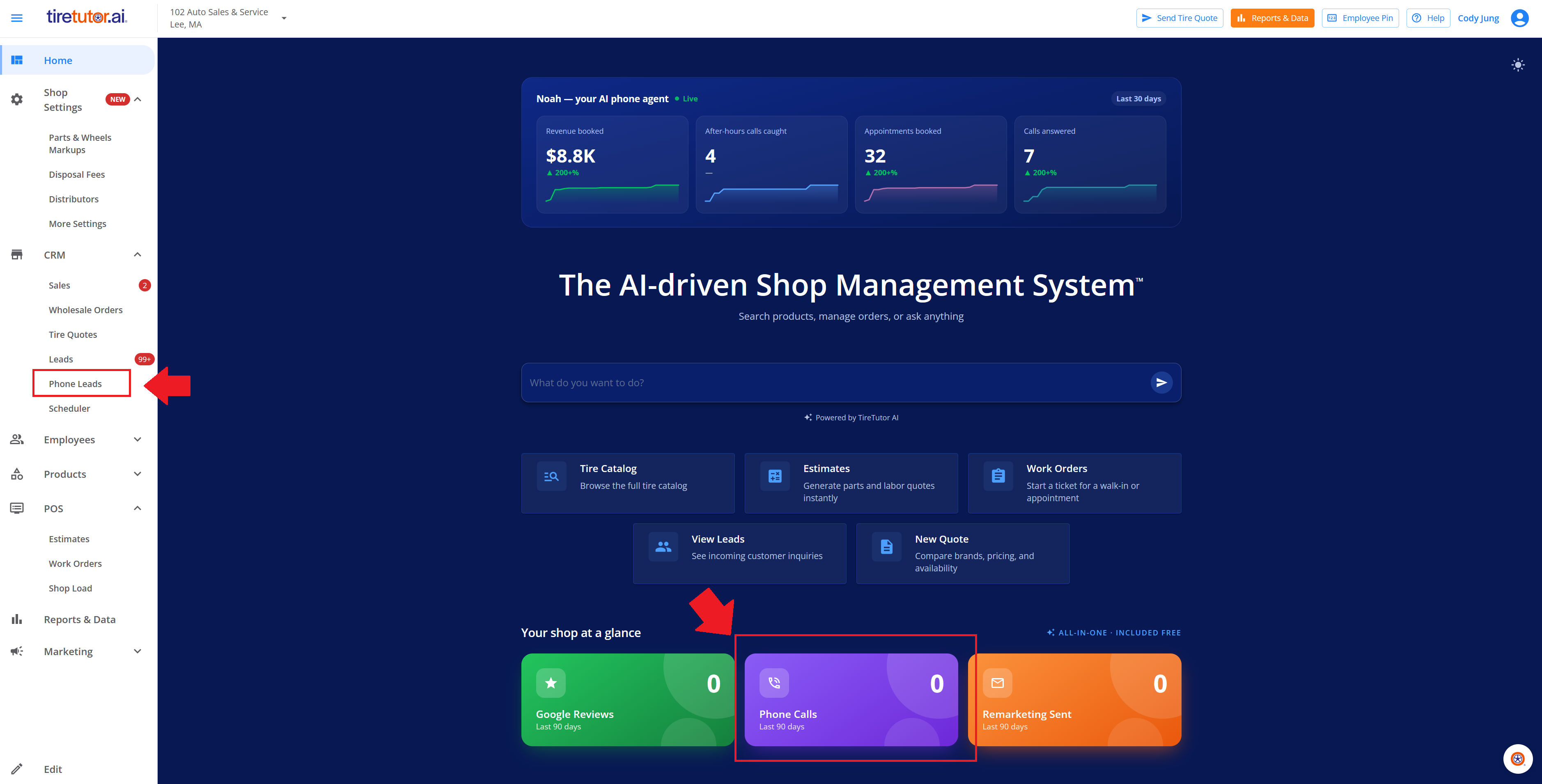
Task: Click the Home dashboard icon
Action: coord(17,60)
